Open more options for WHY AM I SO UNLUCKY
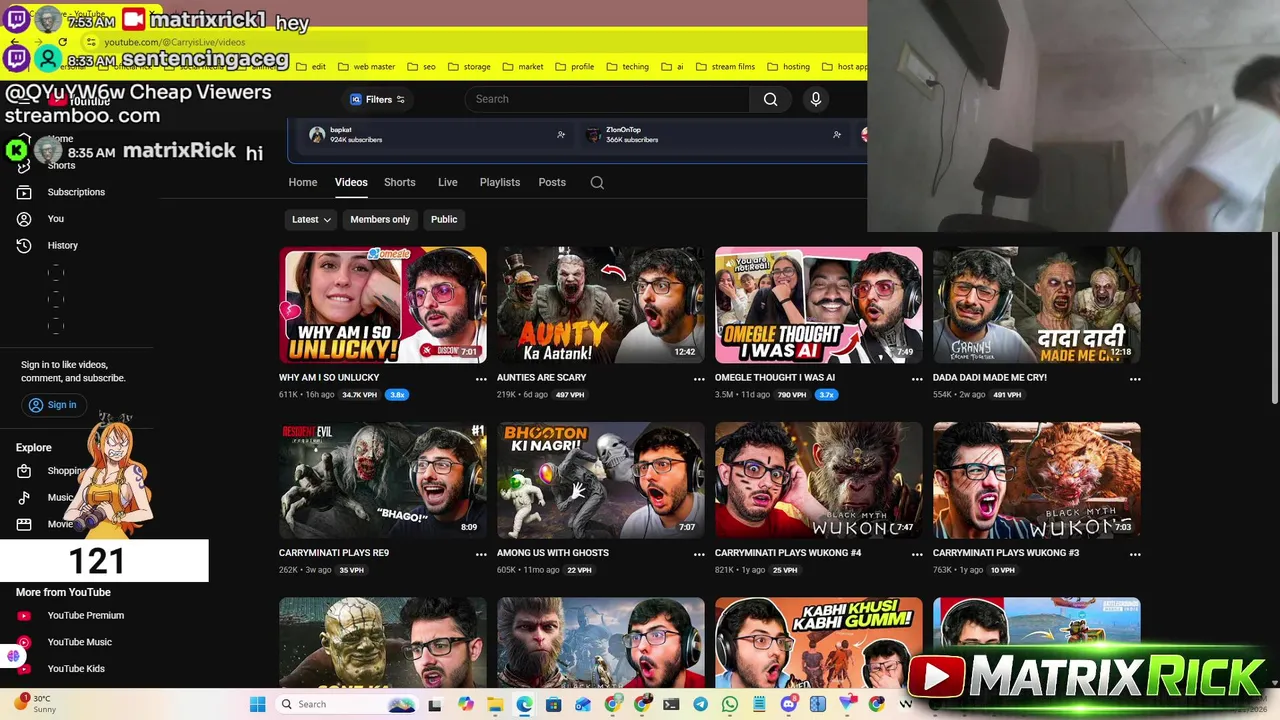 pyautogui.click(x=481, y=379)
